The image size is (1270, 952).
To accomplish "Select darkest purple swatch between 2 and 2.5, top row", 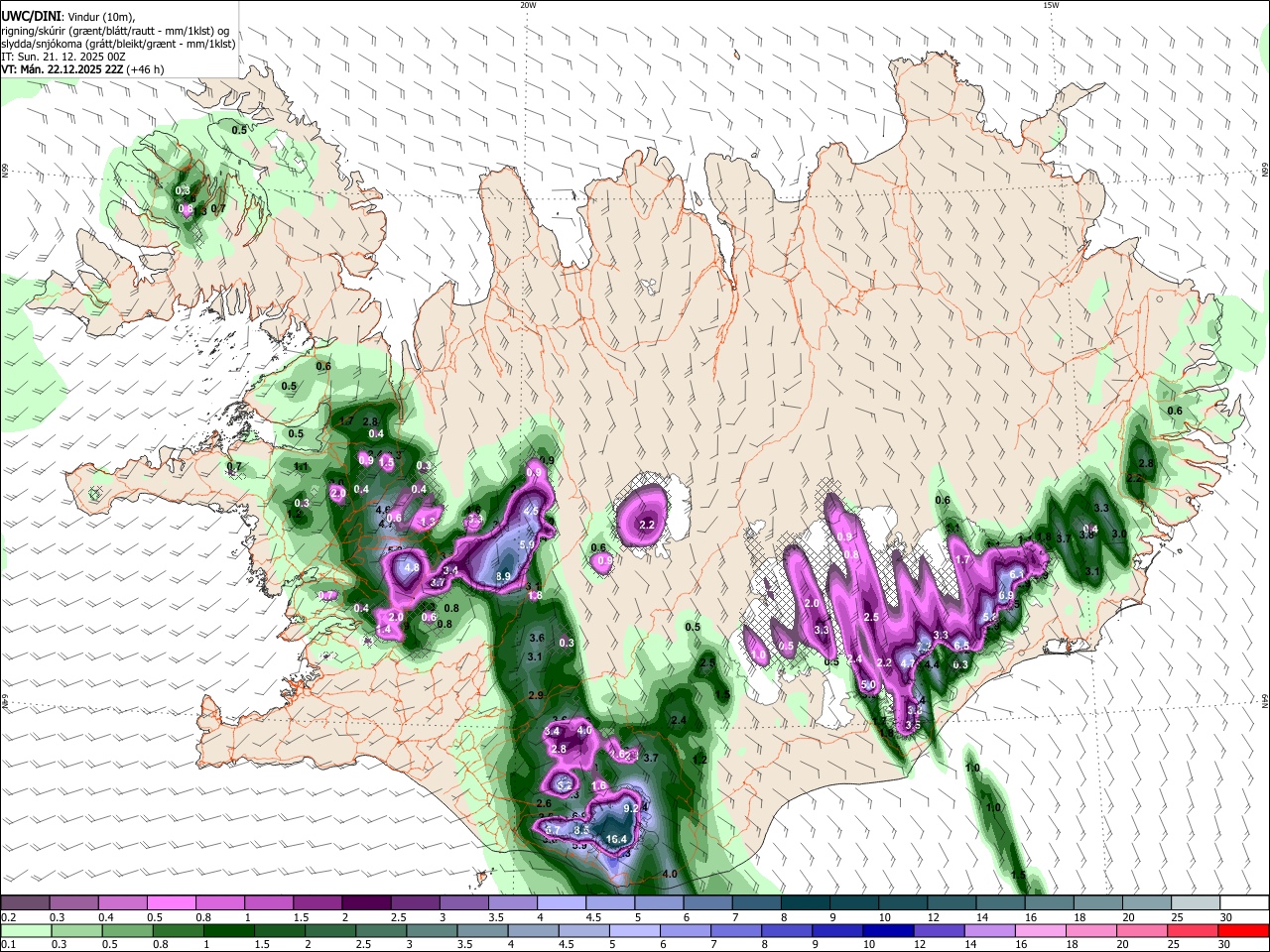I will pos(366,902).
